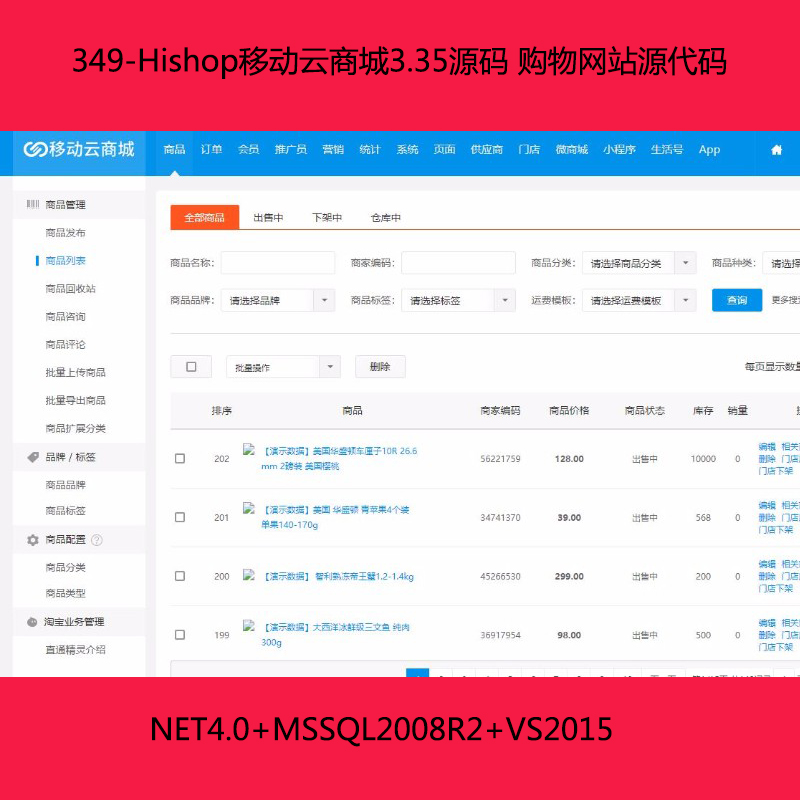Image resolution: width=800 pixels, height=800 pixels.
Task: Check the checkbox for product row 202
Action: coord(180,459)
